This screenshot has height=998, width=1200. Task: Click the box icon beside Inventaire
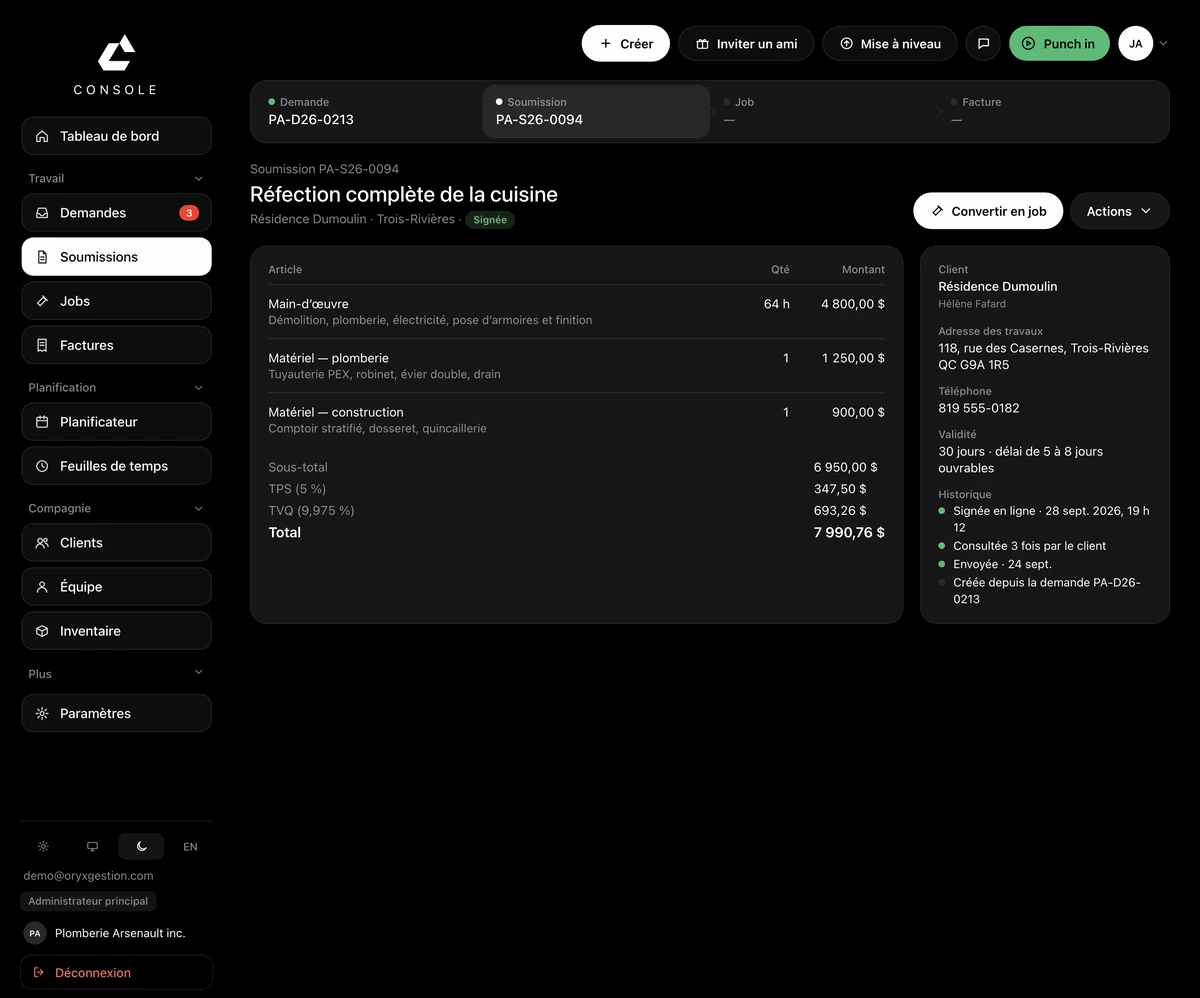pos(42,631)
